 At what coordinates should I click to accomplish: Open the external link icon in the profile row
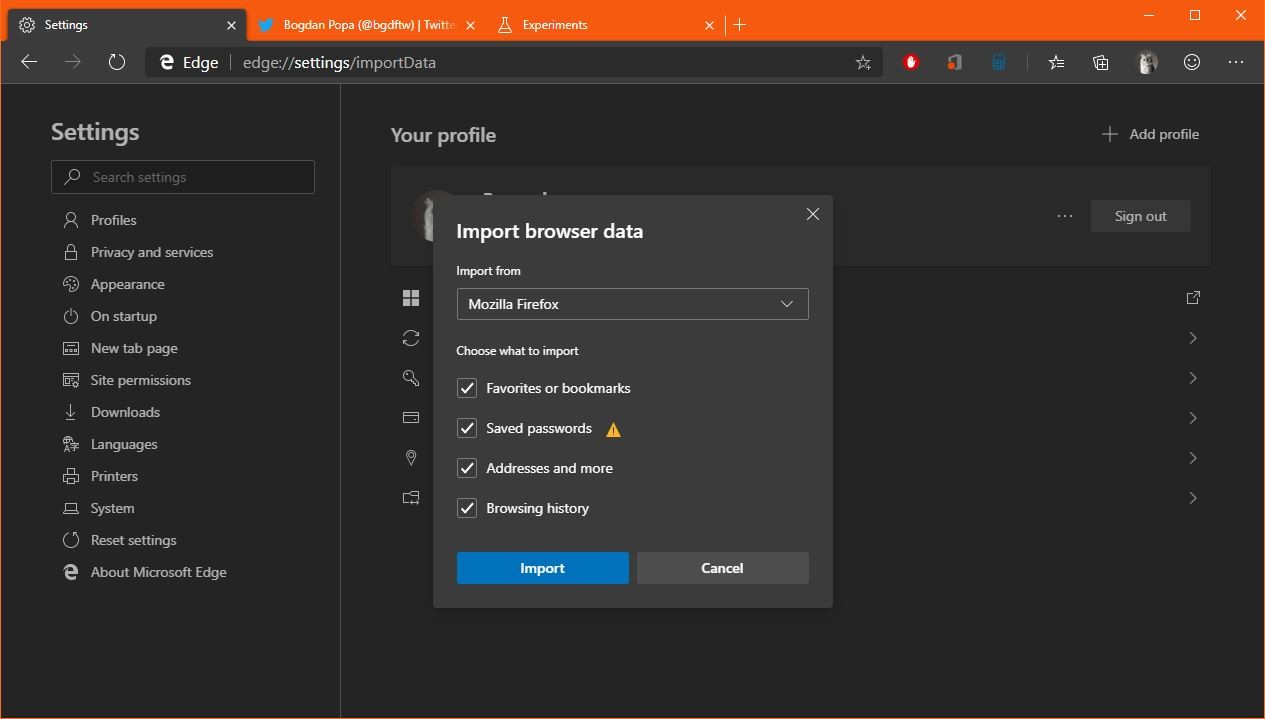tap(1193, 298)
